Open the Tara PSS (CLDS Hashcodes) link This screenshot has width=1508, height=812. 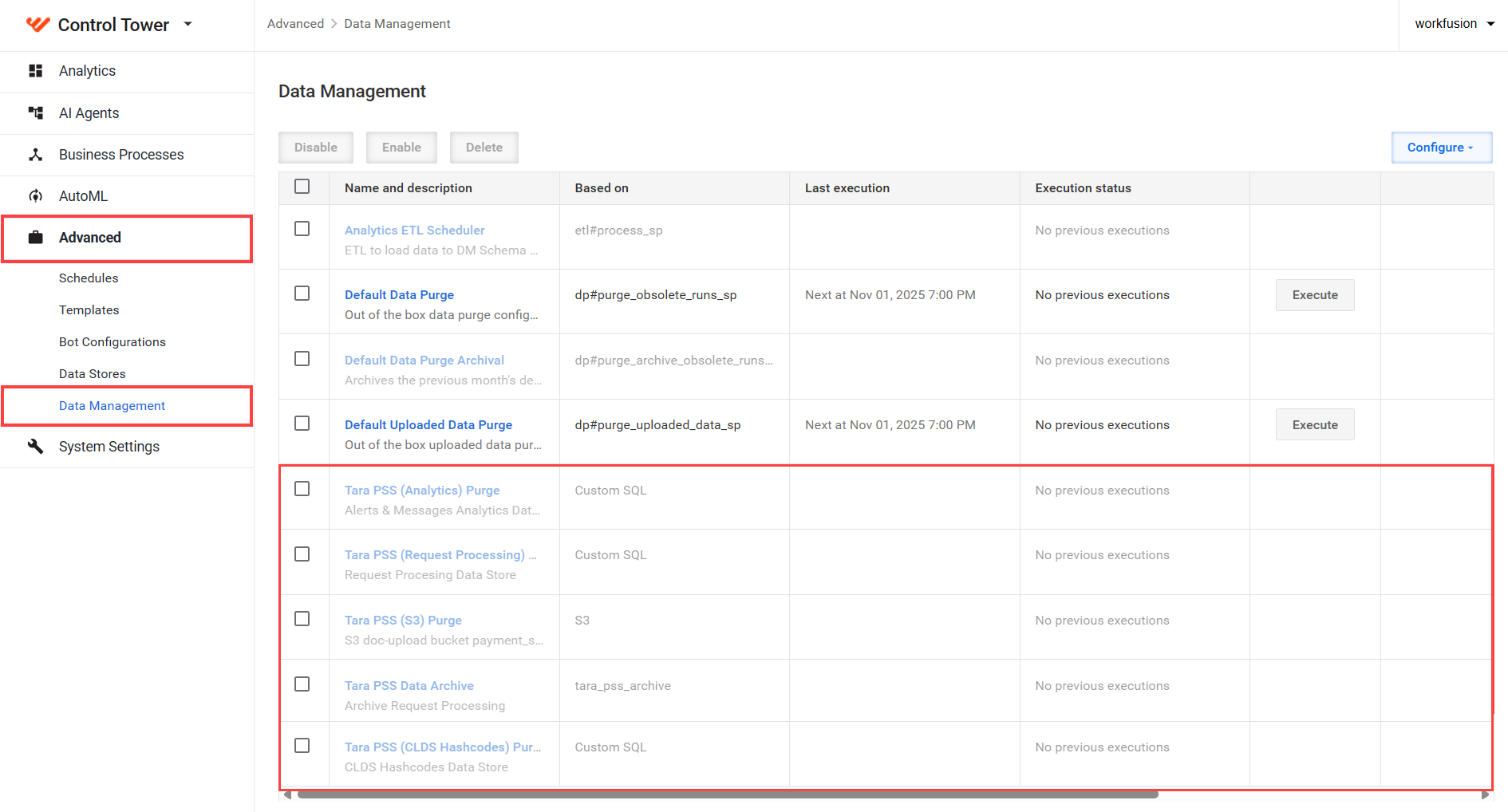point(443,747)
